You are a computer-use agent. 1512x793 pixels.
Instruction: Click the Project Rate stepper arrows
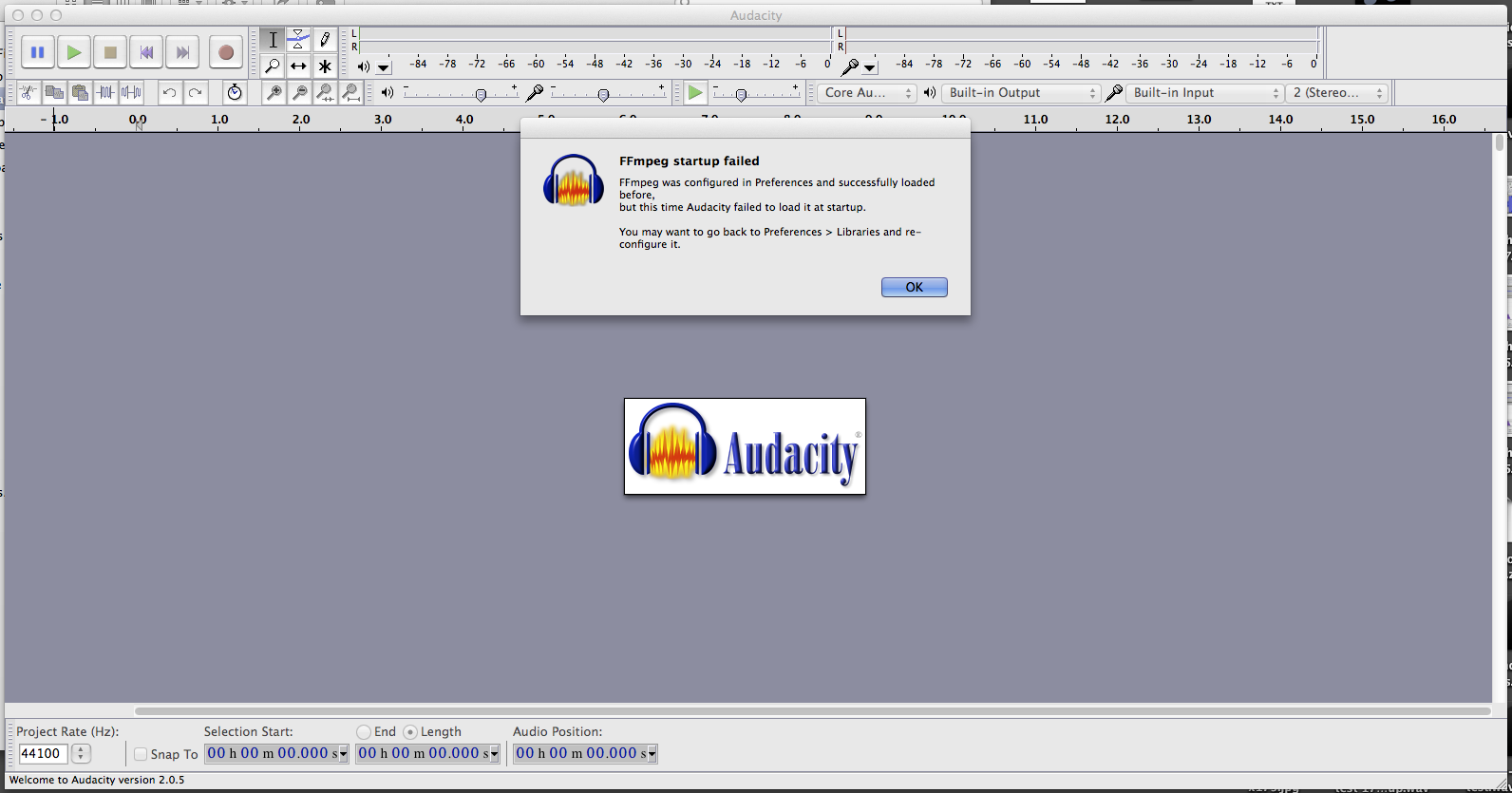tap(81, 753)
